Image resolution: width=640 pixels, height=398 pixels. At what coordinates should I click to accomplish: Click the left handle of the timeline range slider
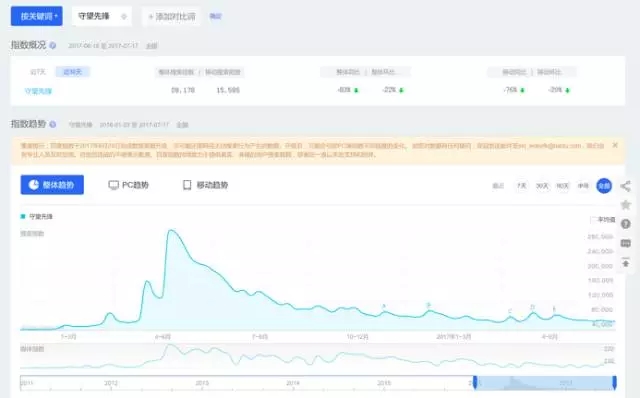(x=475, y=382)
